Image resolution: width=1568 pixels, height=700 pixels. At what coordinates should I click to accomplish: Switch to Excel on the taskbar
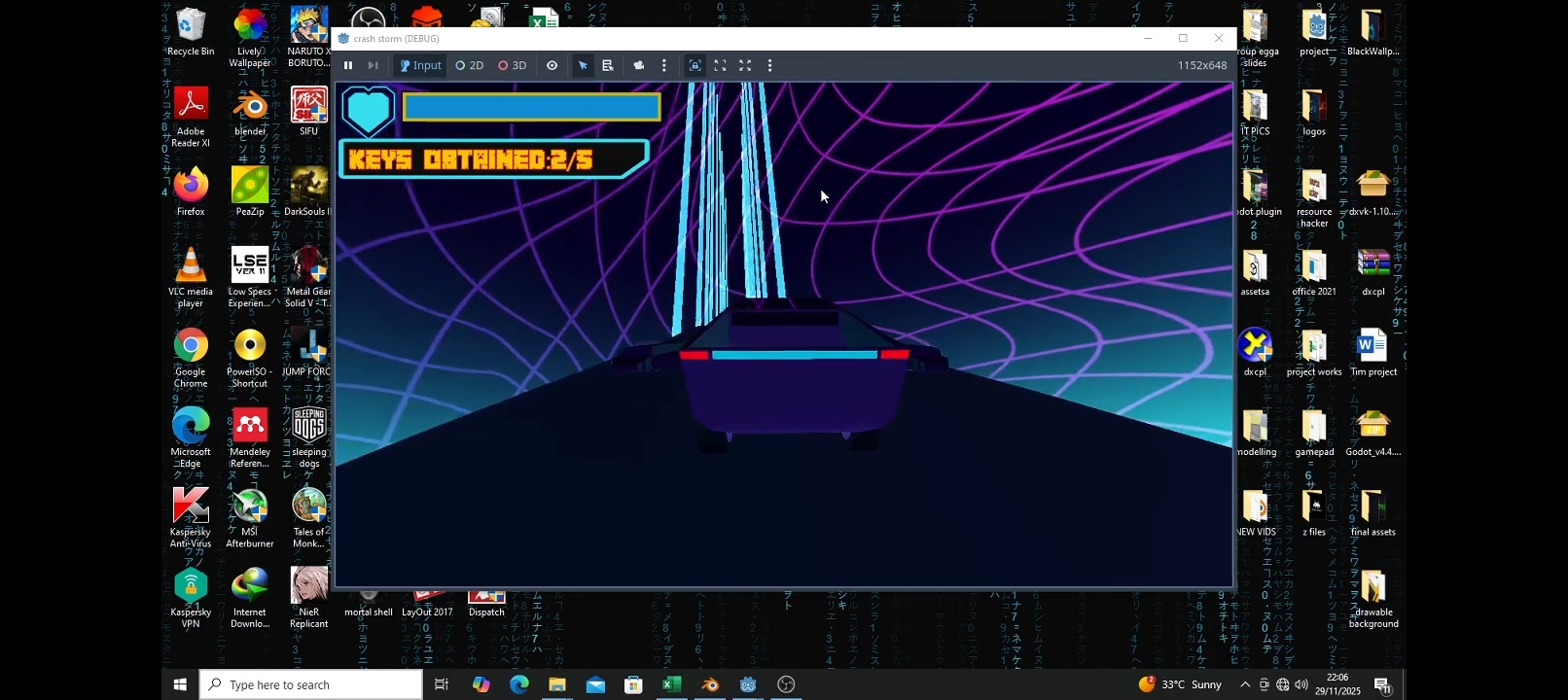click(671, 684)
